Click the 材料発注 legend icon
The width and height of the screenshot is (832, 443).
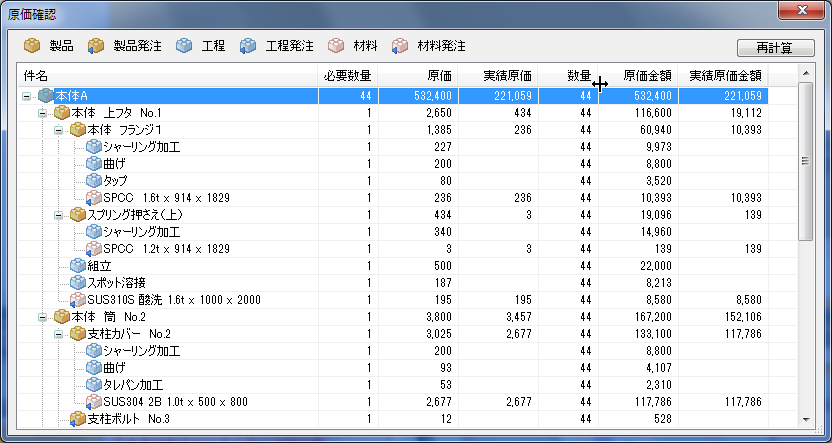point(400,46)
